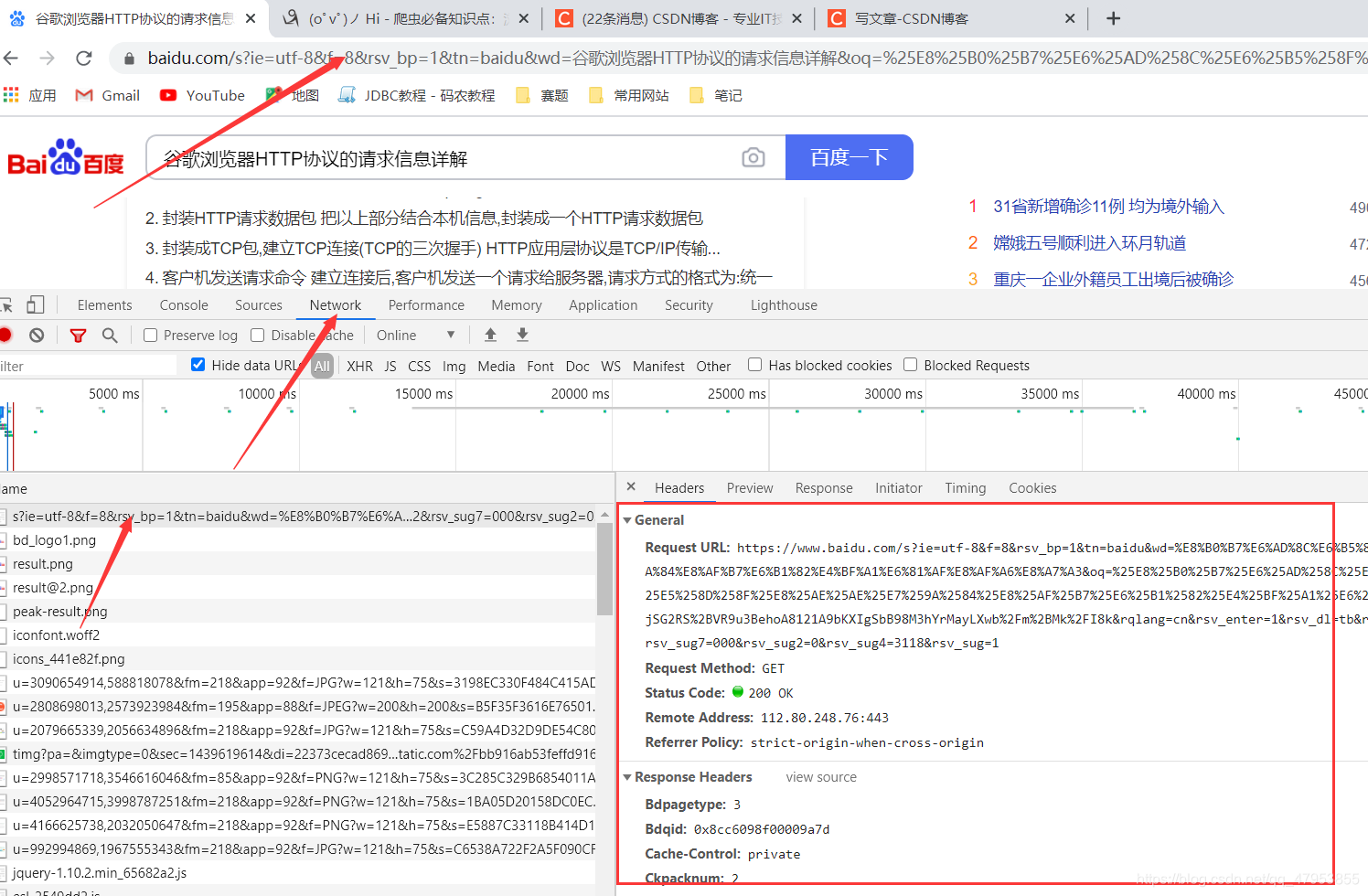1368x896 pixels.
Task: Open the Lighthouse panel tab
Action: pos(784,305)
